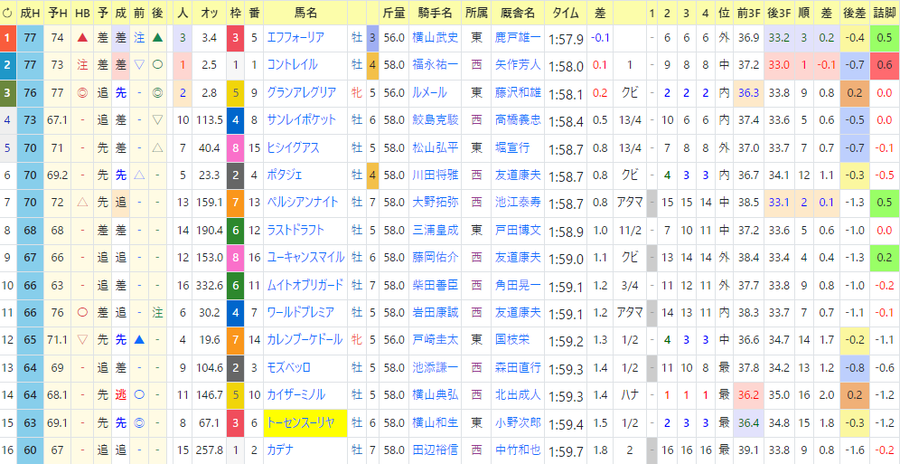Image resolution: width=900 pixels, height=464 pixels.
Task: Open horse カレンブーケドール
Action: [305, 341]
